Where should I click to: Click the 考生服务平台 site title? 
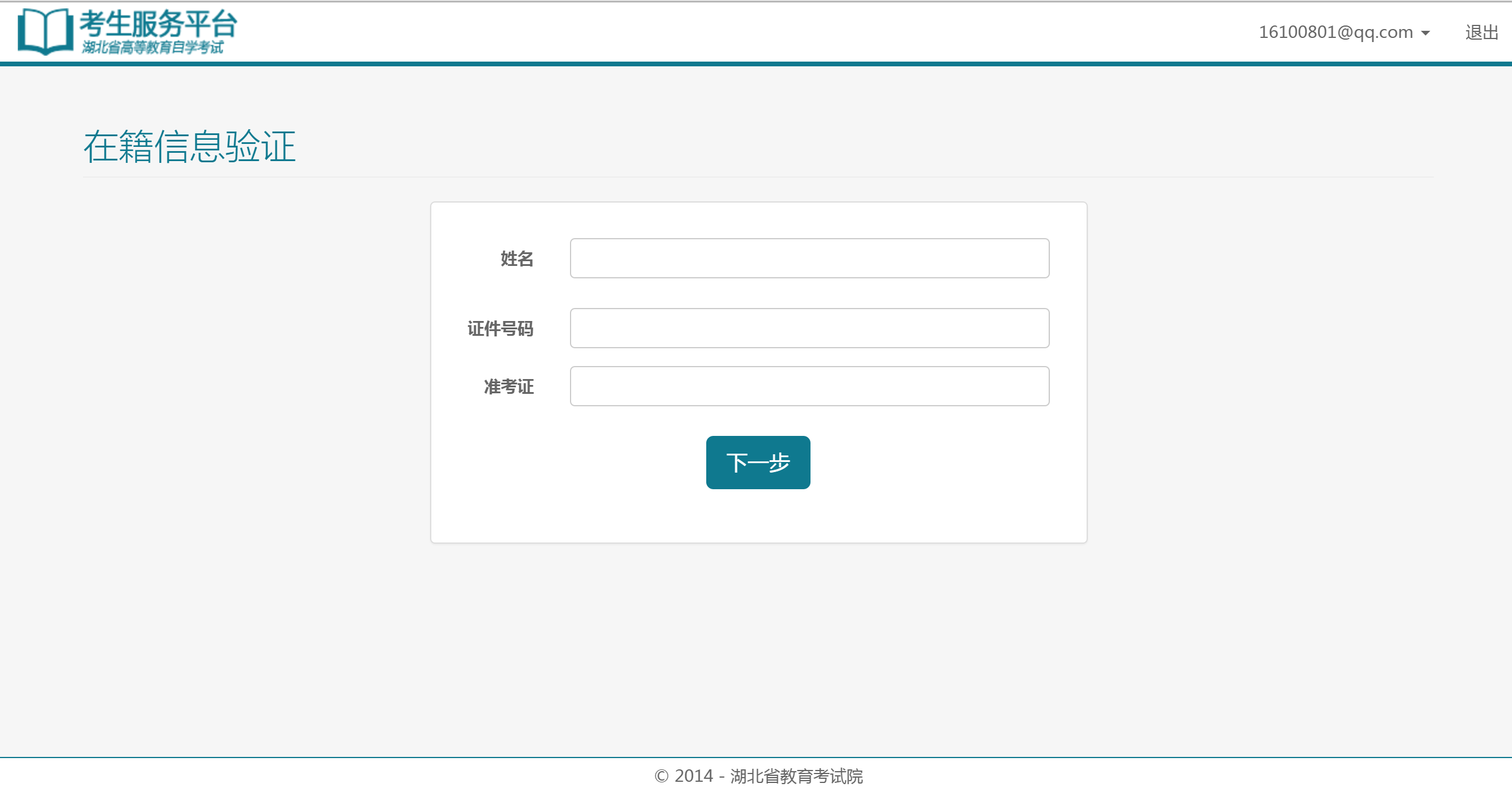[x=158, y=24]
